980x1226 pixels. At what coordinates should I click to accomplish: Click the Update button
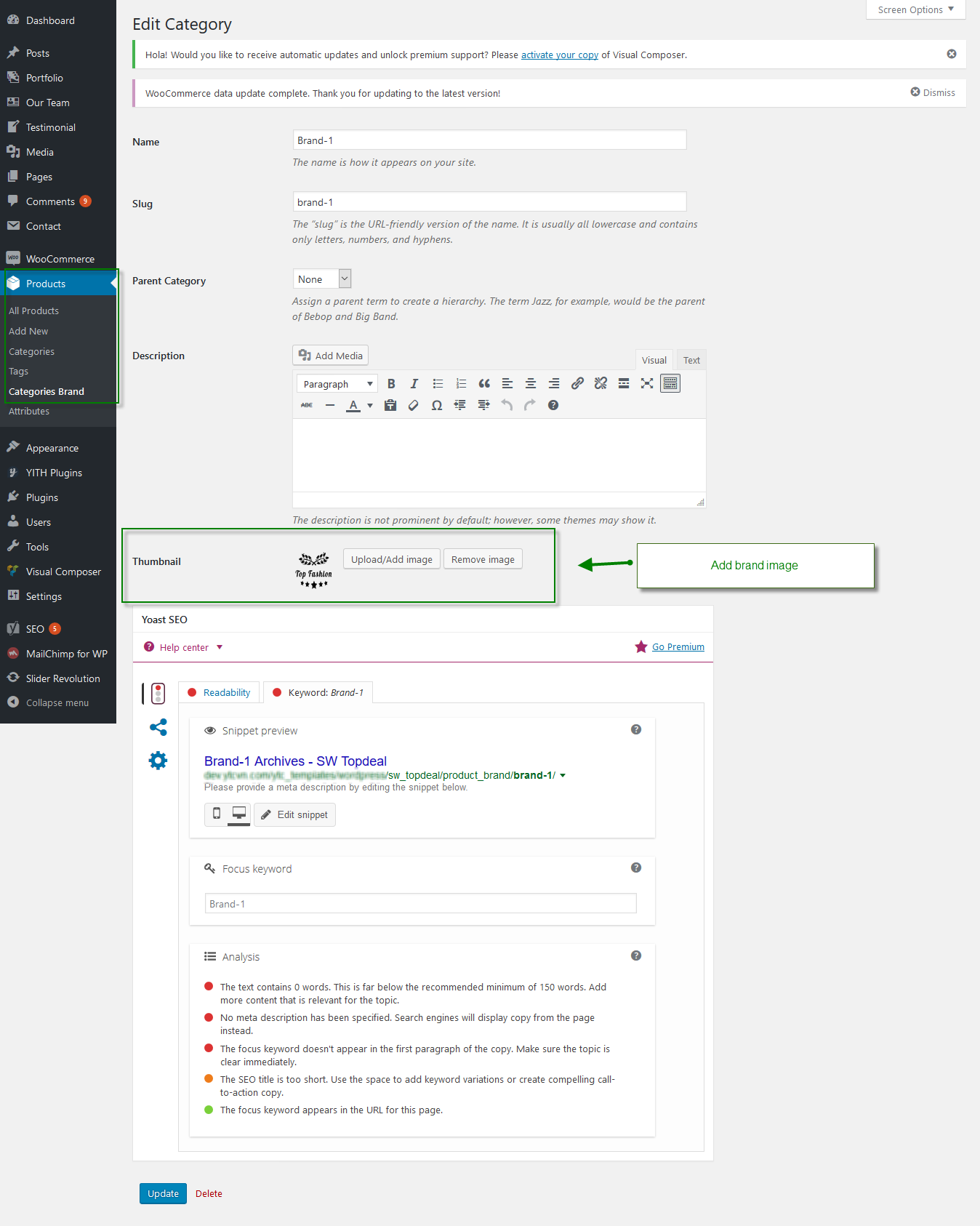point(163,1193)
